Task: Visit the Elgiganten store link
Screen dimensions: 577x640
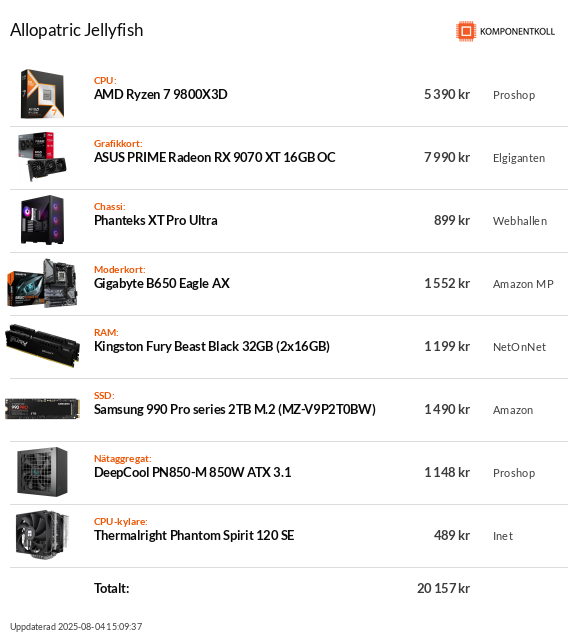Action: pos(519,158)
